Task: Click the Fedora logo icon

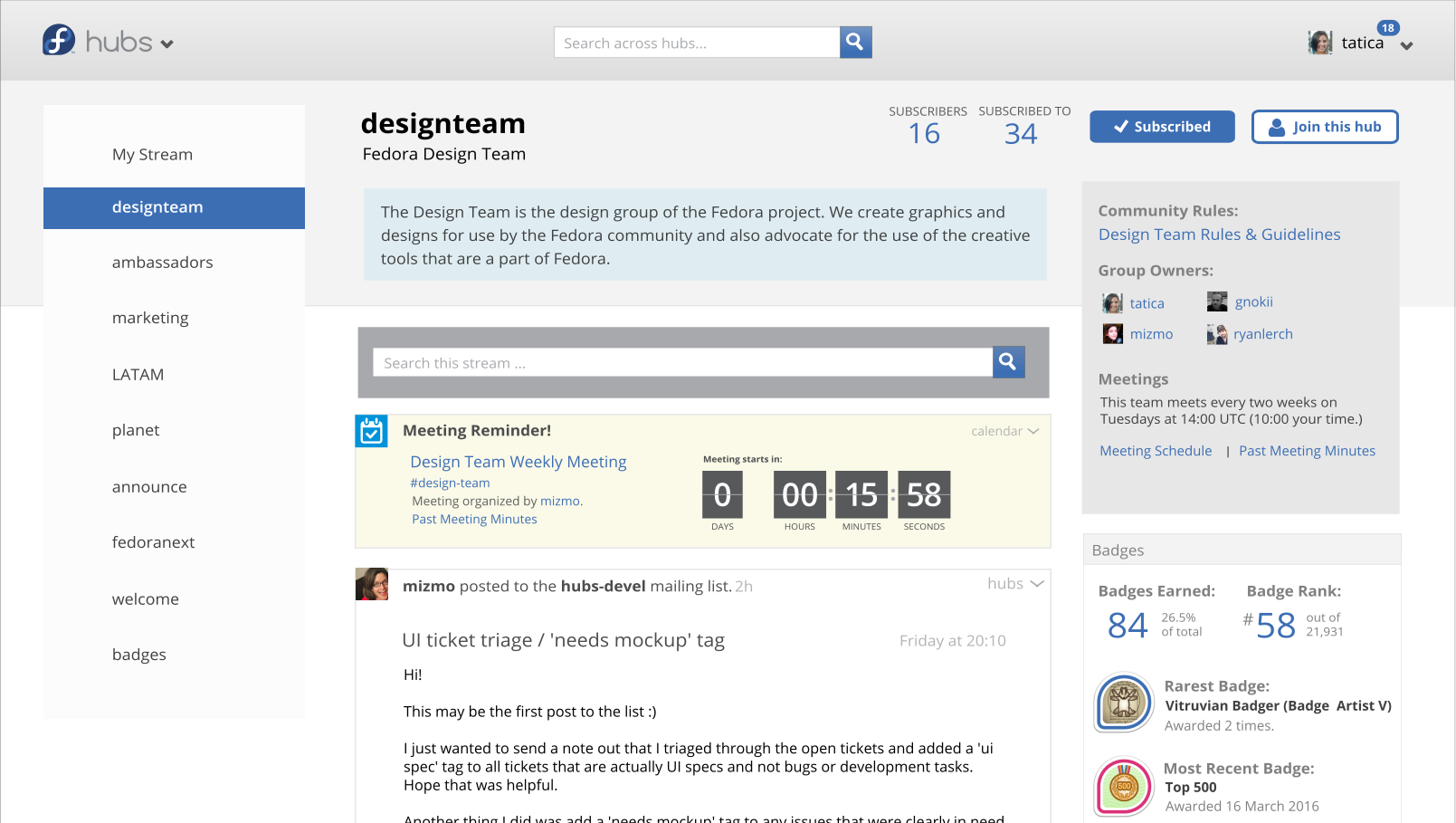Action: (59, 40)
